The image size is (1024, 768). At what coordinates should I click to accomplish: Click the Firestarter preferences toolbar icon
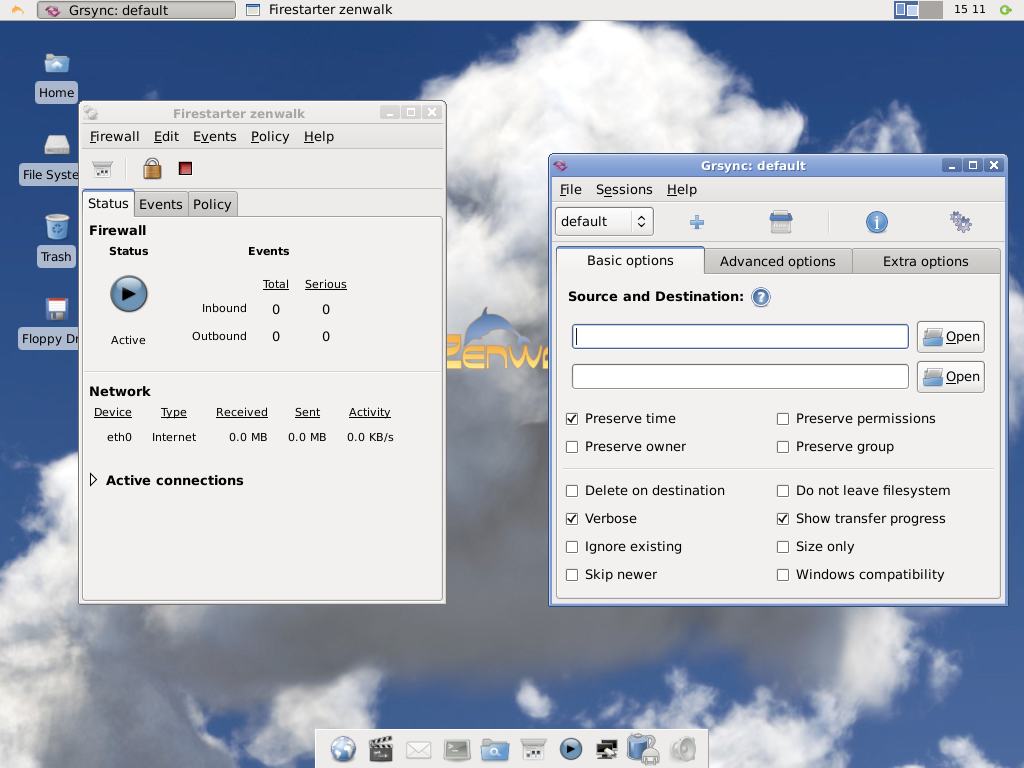tap(103, 169)
